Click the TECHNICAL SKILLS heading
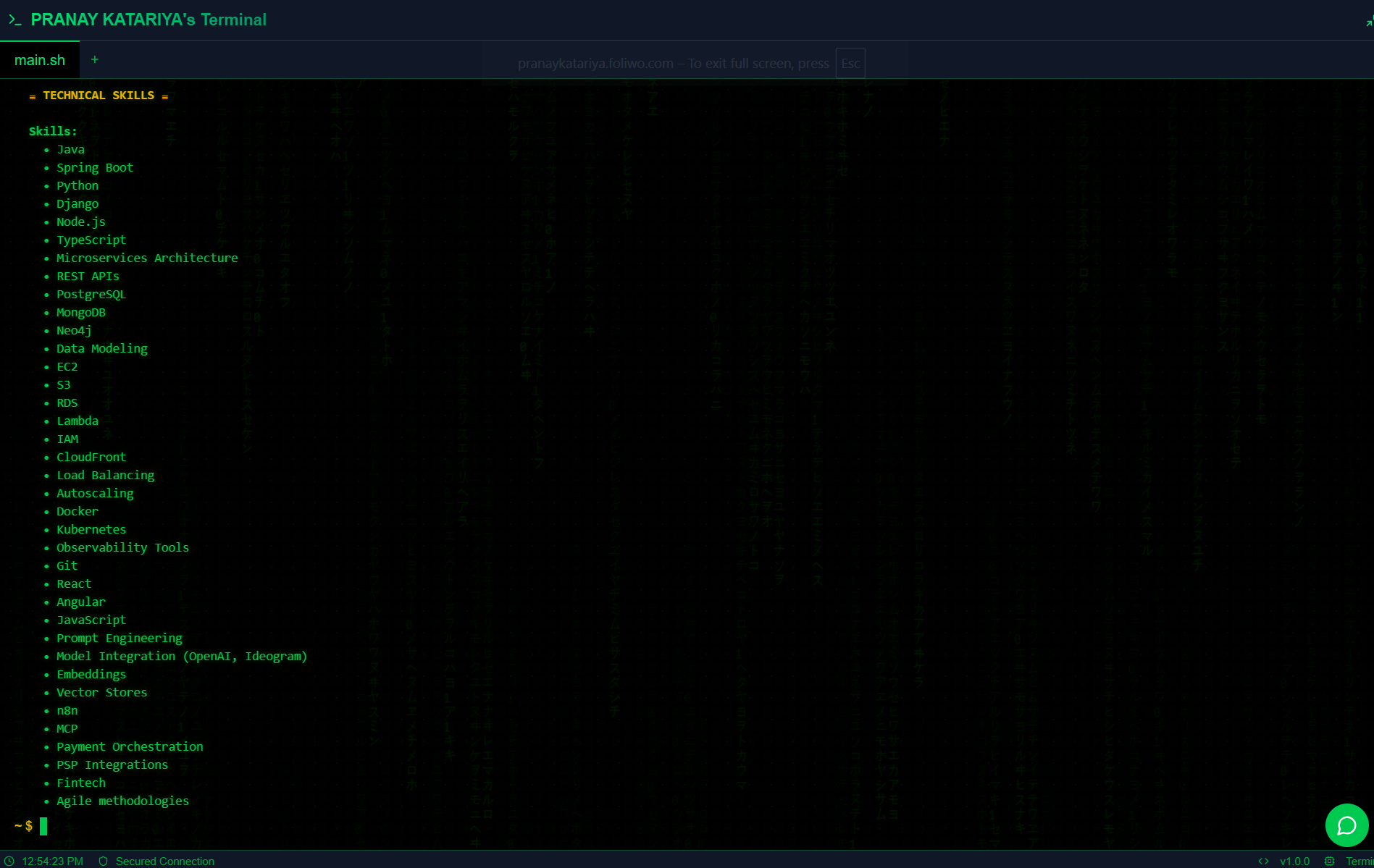The image size is (1374, 868). (99, 96)
